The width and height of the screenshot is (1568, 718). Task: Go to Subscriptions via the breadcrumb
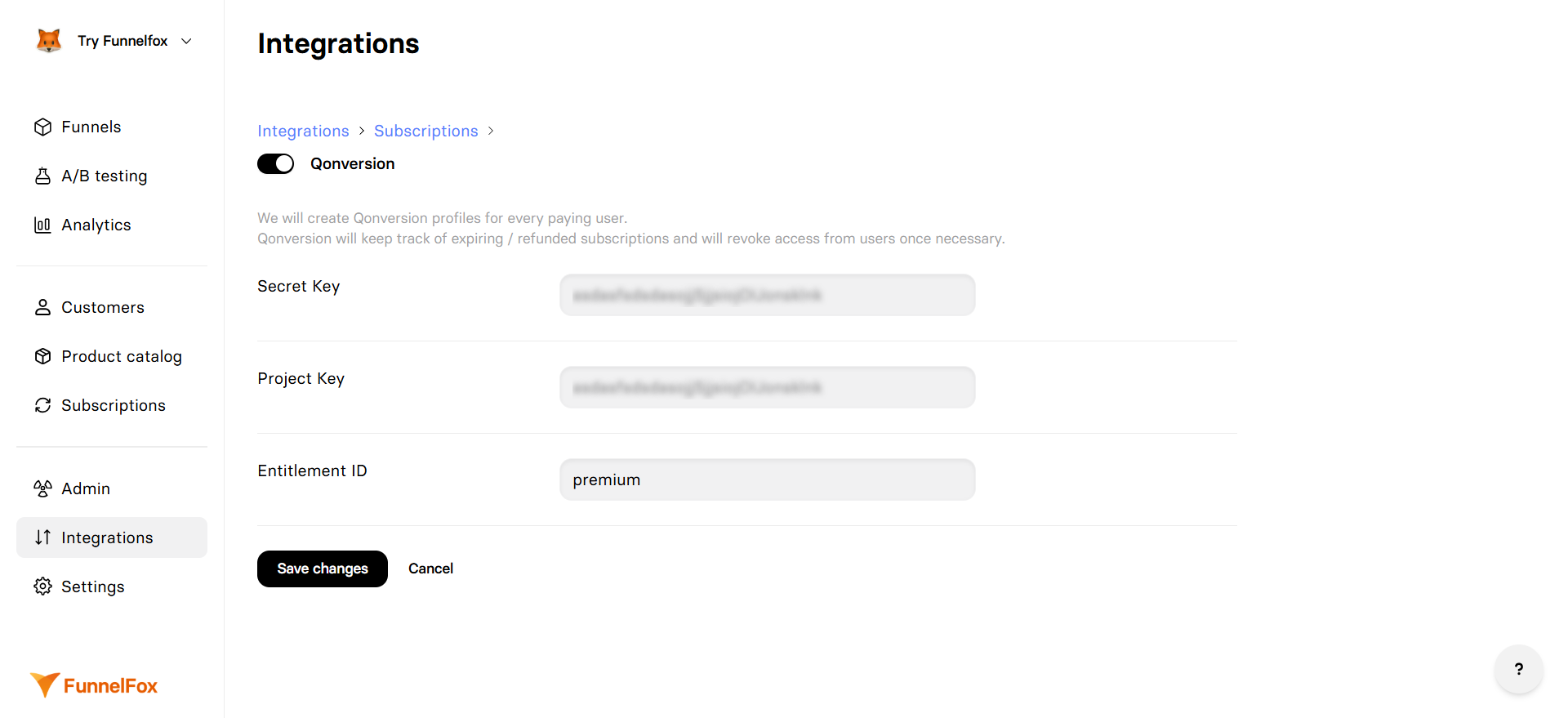click(x=425, y=131)
